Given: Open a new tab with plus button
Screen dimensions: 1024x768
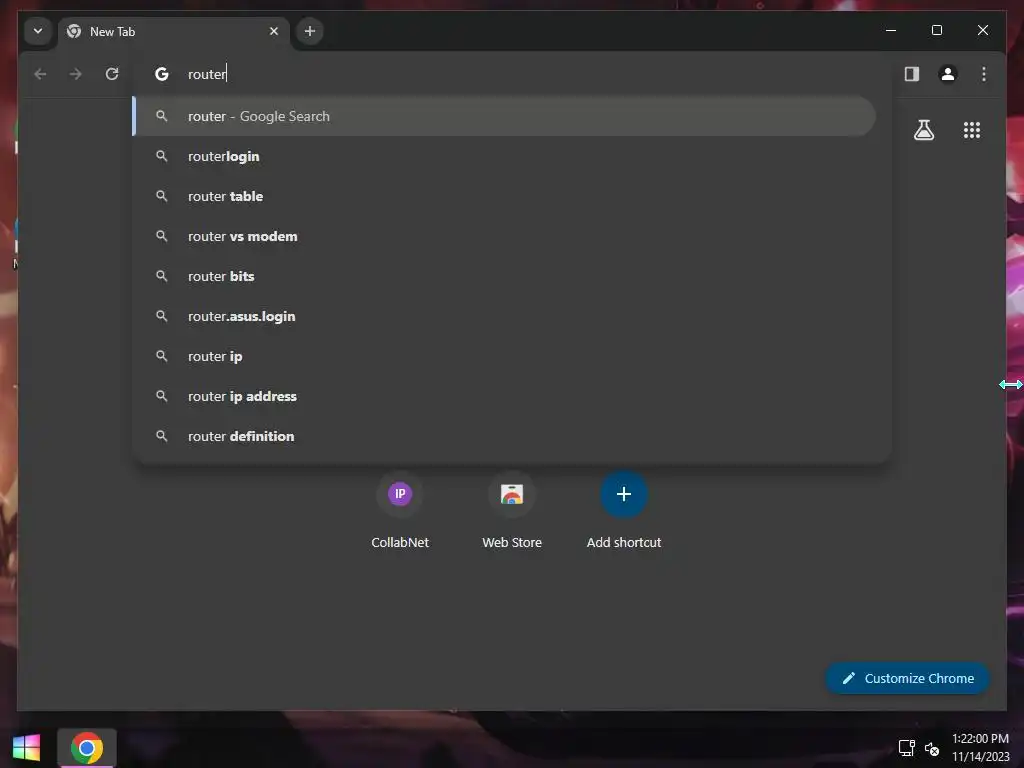Looking at the screenshot, I should pos(310,31).
